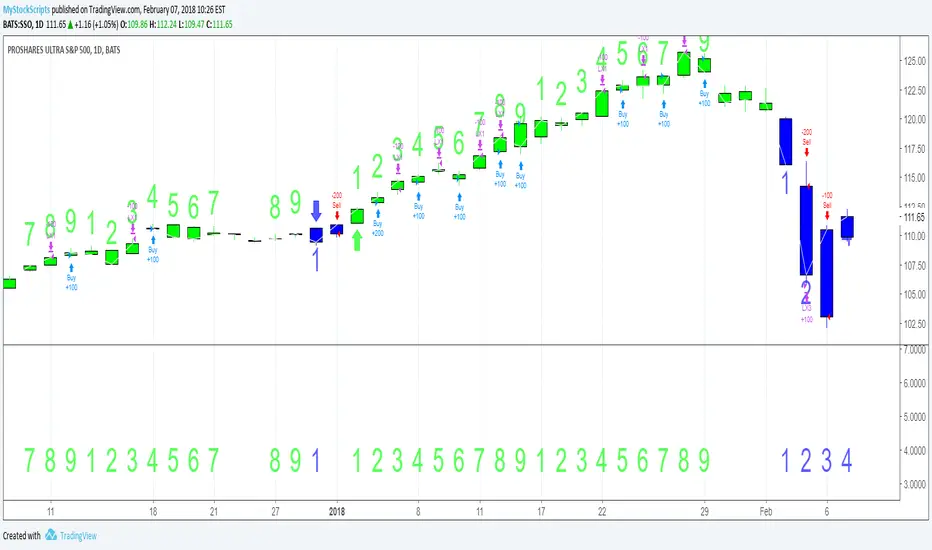Click the large green up arrow signal
The image size is (932, 550).
tap(357, 240)
